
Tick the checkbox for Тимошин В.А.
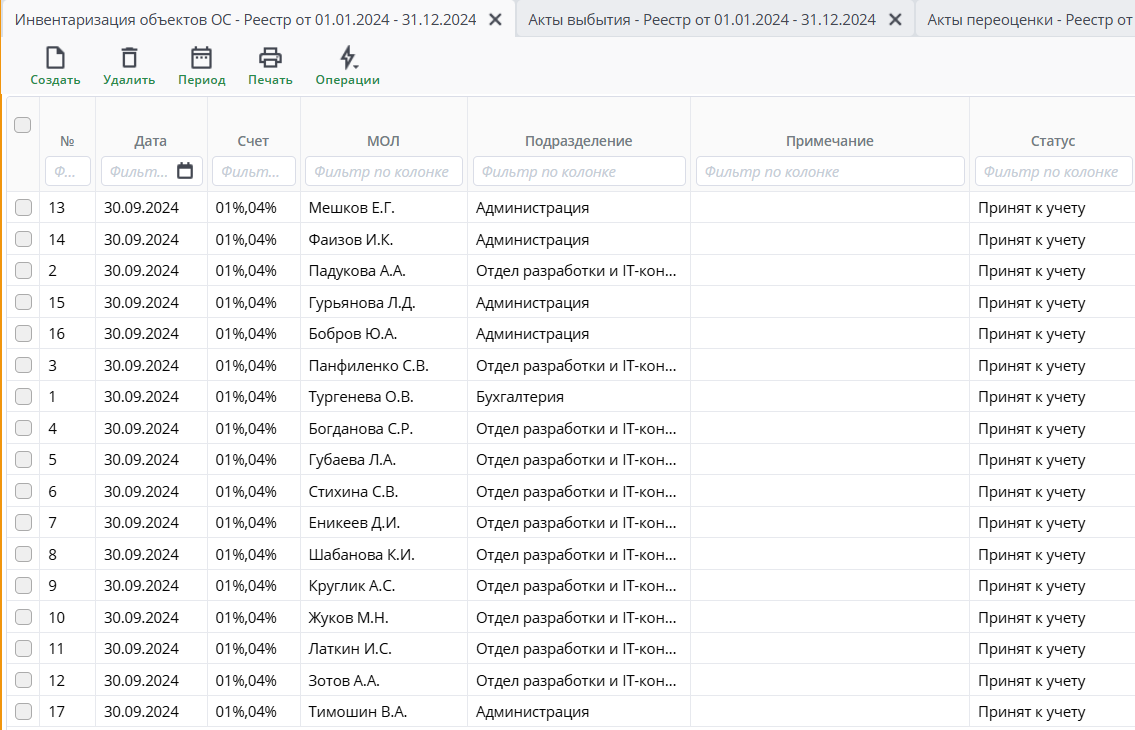23,712
